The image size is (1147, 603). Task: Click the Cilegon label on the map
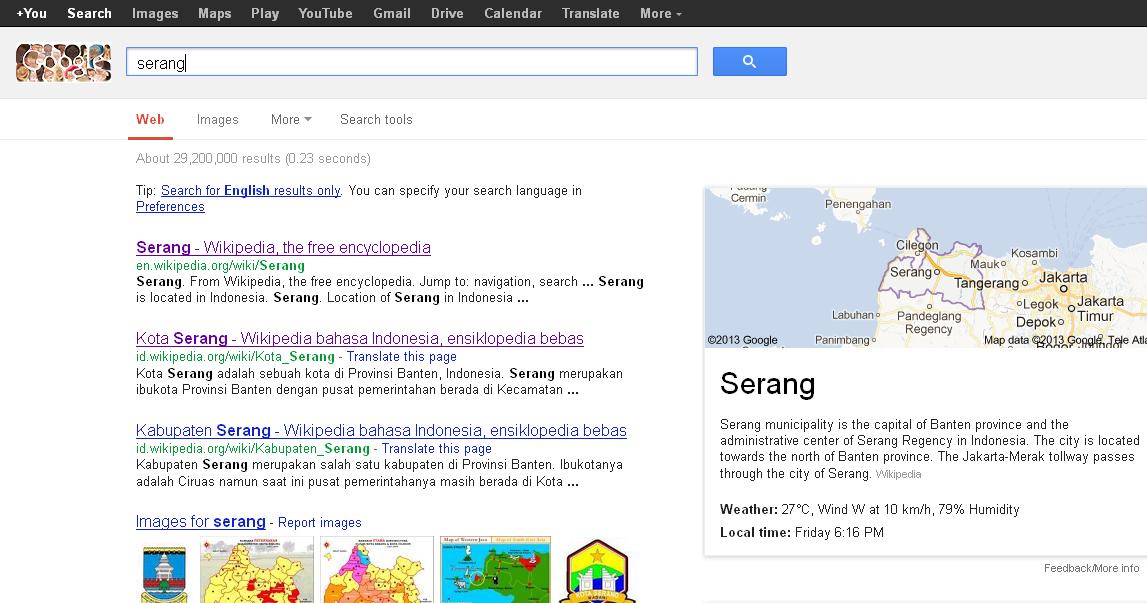[x=917, y=245]
